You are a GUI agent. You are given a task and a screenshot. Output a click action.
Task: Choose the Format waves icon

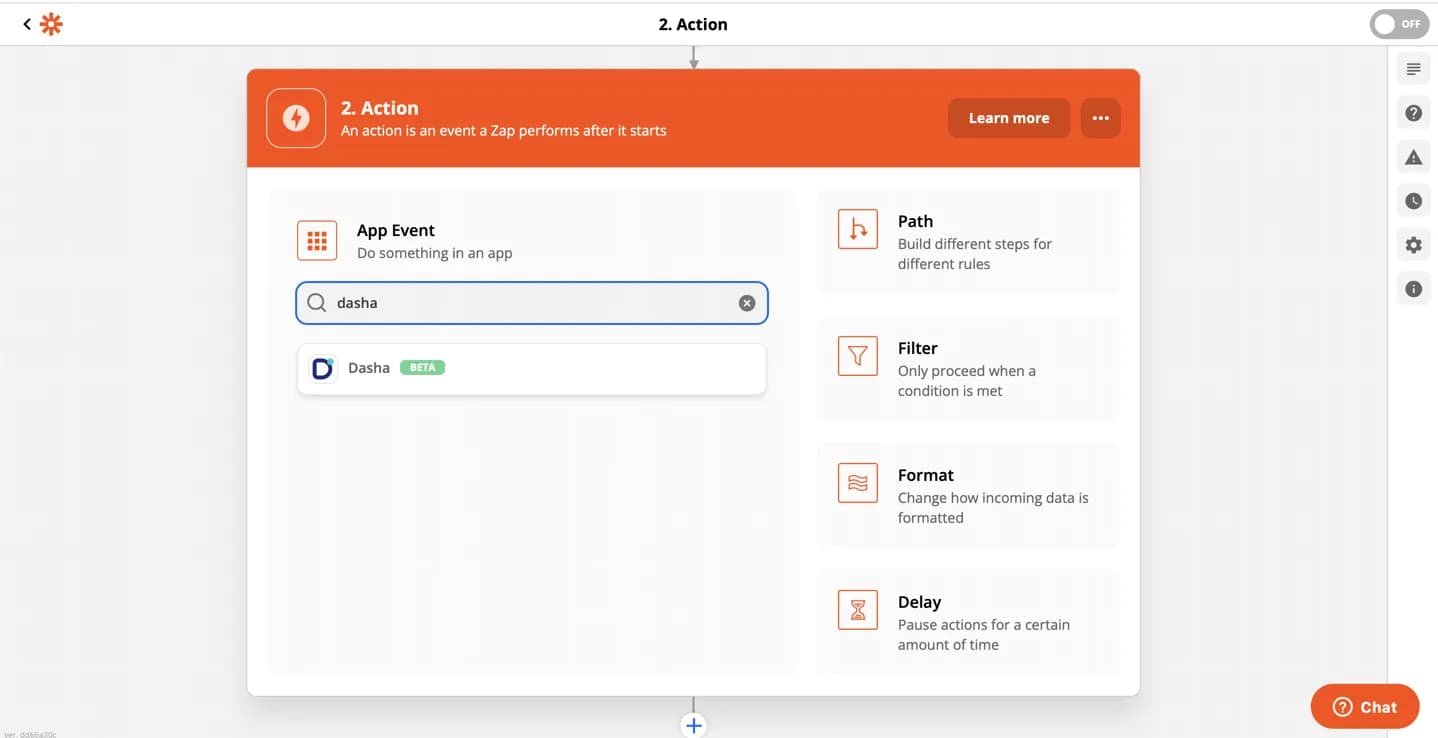click(858, 483)
